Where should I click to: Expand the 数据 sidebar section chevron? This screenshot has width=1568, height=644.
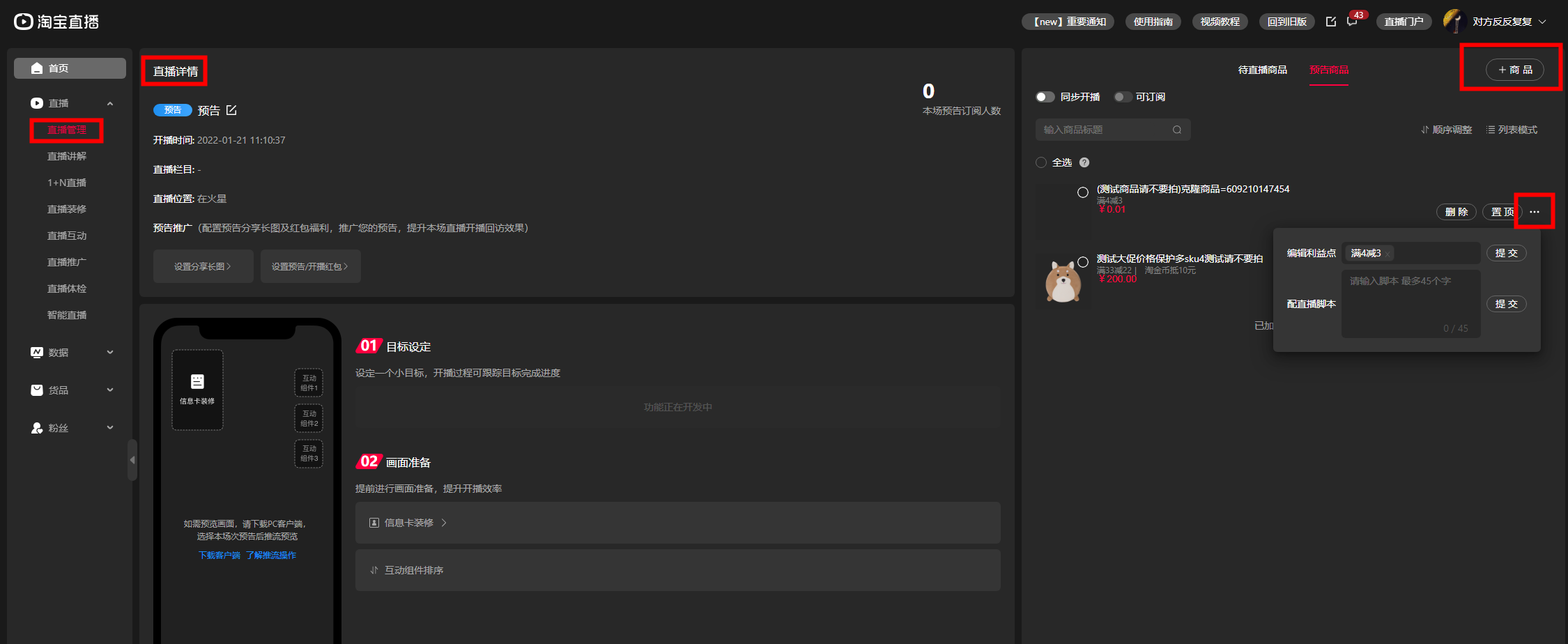[110, 353]
